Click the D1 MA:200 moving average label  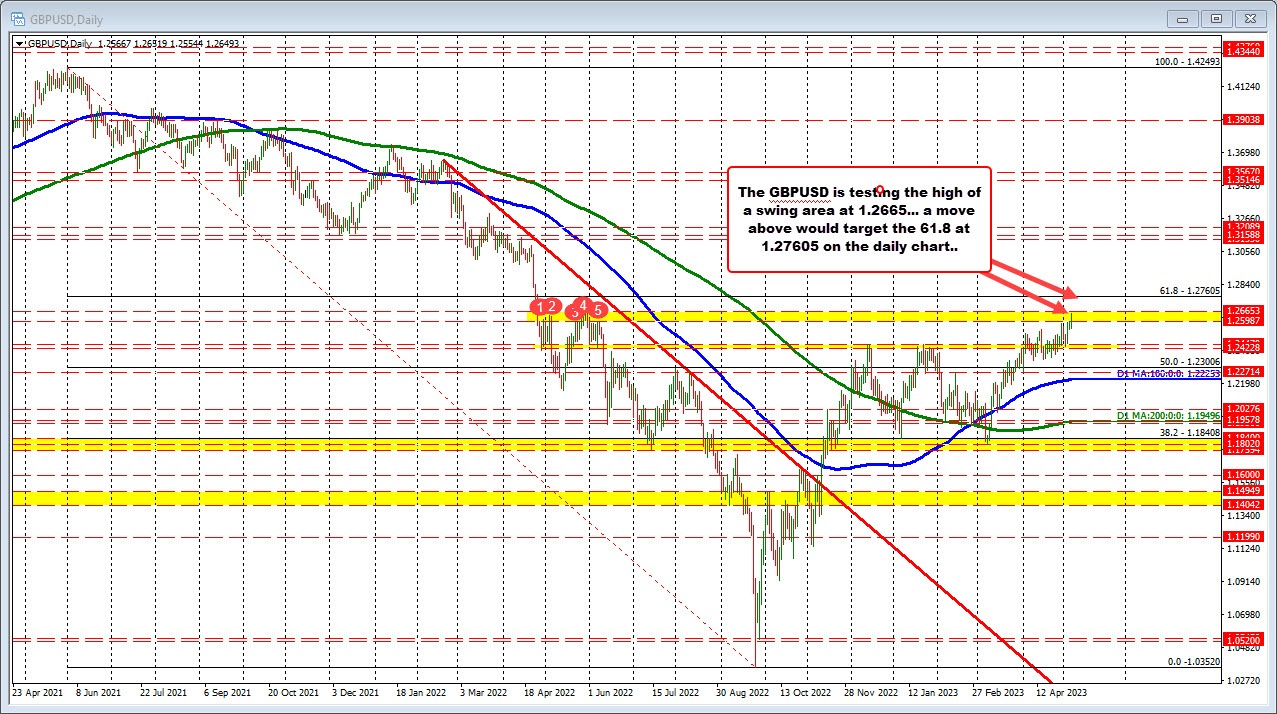click(1169, 414)
